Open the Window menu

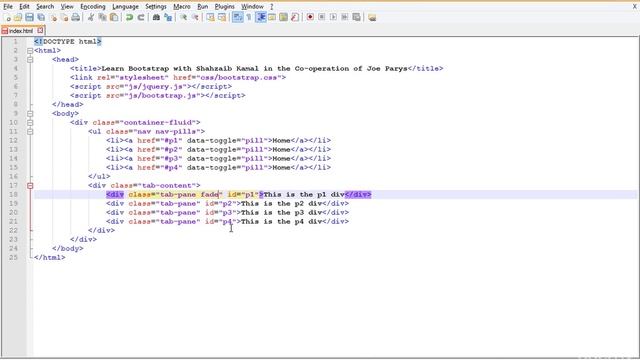[252, 7]
